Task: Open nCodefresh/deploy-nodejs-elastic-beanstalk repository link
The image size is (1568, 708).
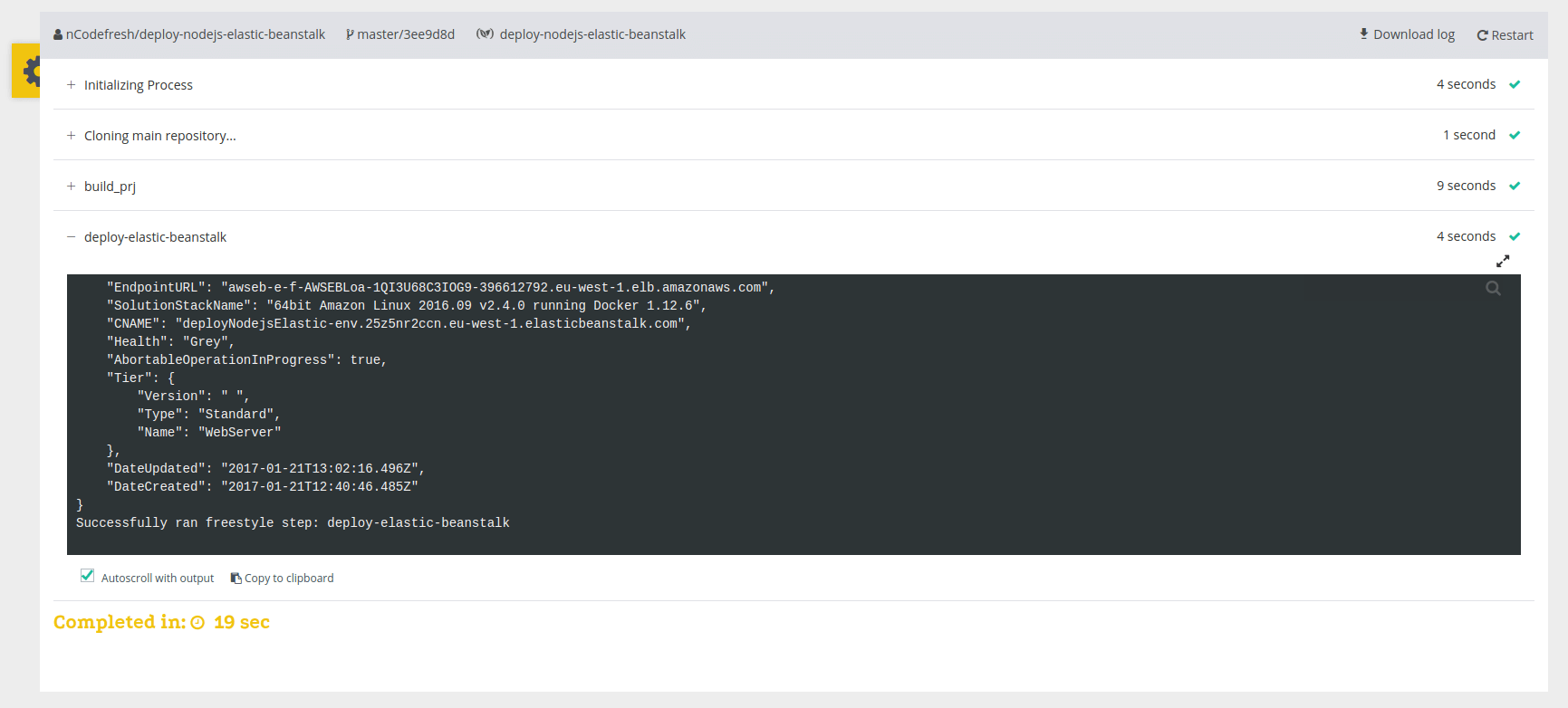Action: [x=195, y=34]
